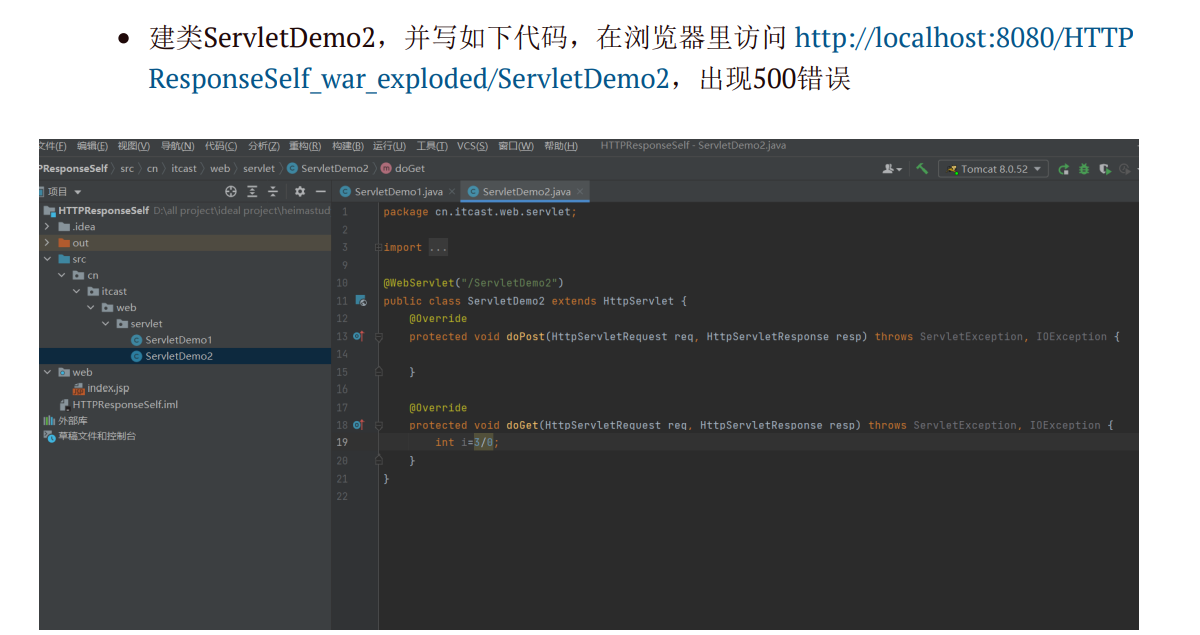Close the ServletDemo1.java tab
This screenshot has height=635, width=1200.
pyautogui.click(x=452, y=192)
